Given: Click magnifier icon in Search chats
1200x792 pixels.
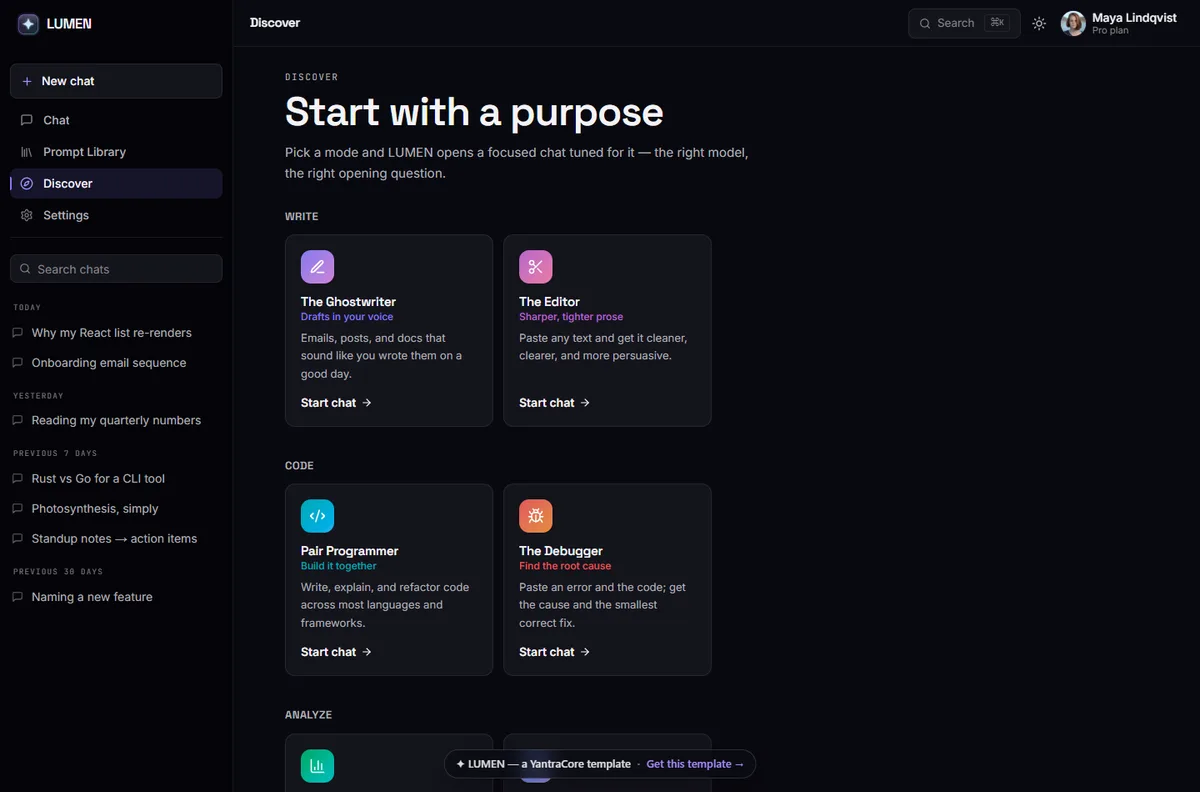Looking at the screenshot, I should (x=26, y=269).
